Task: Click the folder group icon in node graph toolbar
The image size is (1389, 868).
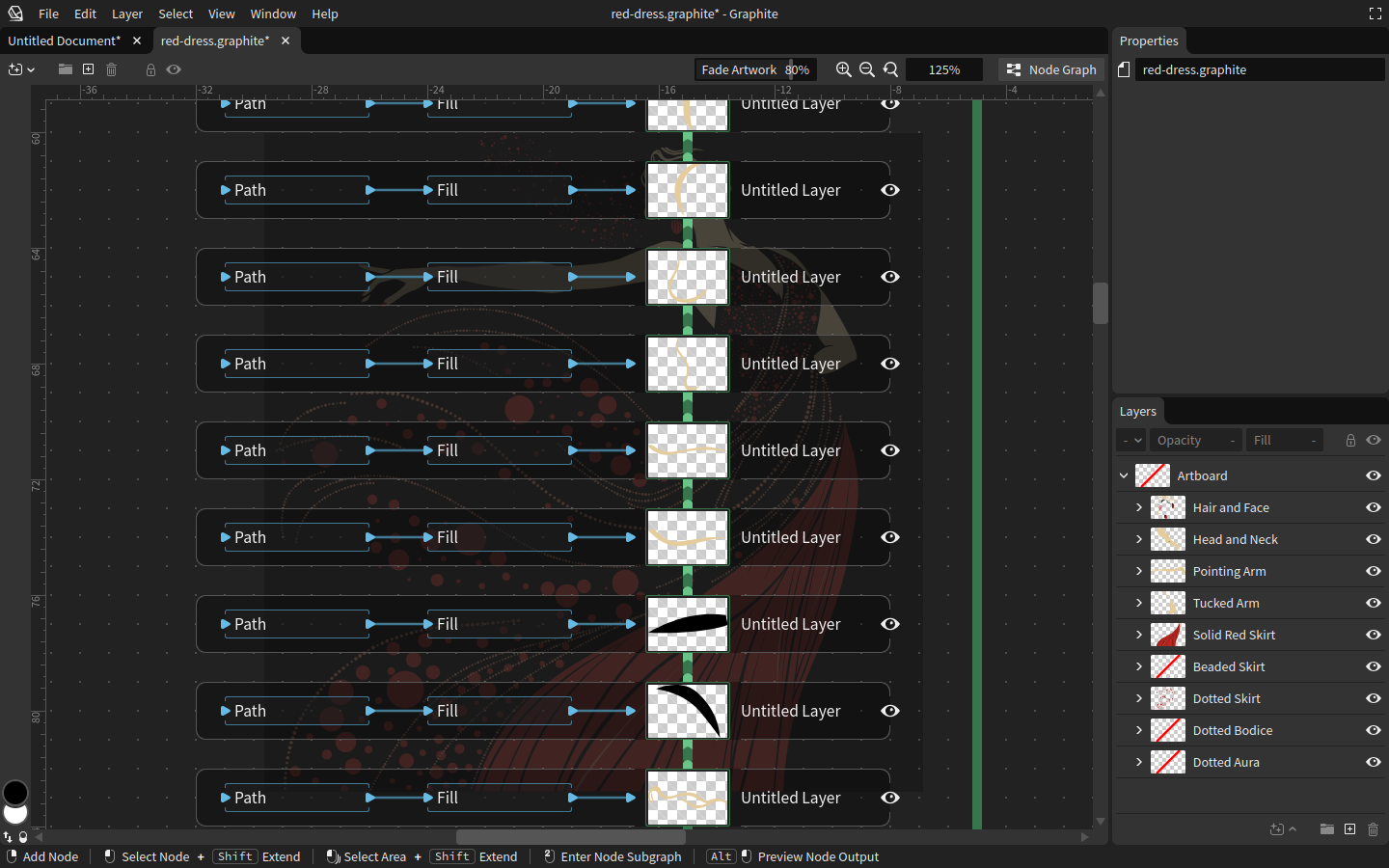Action: coord(65,69)
